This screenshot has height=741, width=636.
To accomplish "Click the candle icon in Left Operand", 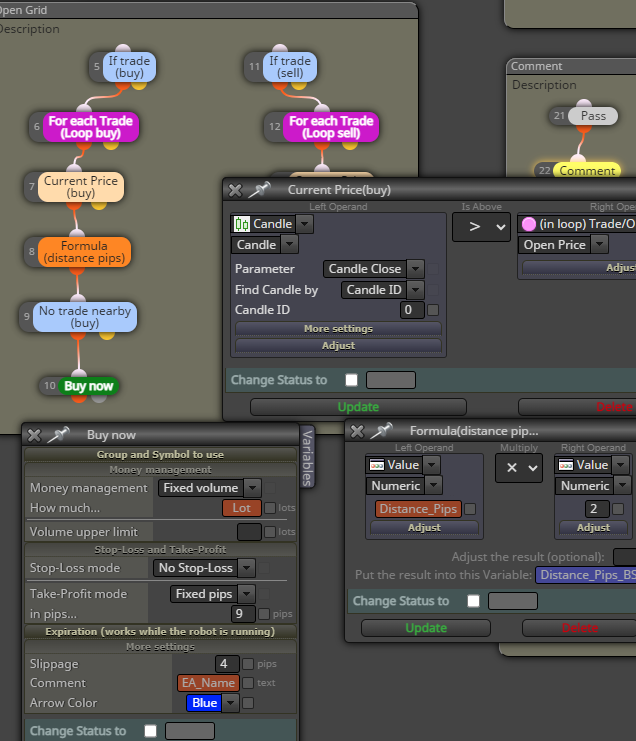I will coord(241,224).
